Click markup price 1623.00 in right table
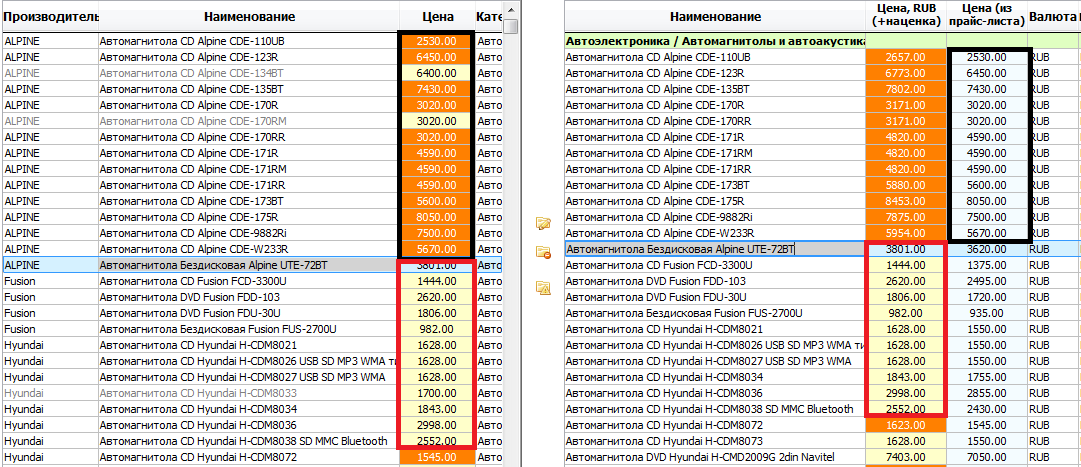The height and width of the screenshot is (467, 1081). point(907,425)
